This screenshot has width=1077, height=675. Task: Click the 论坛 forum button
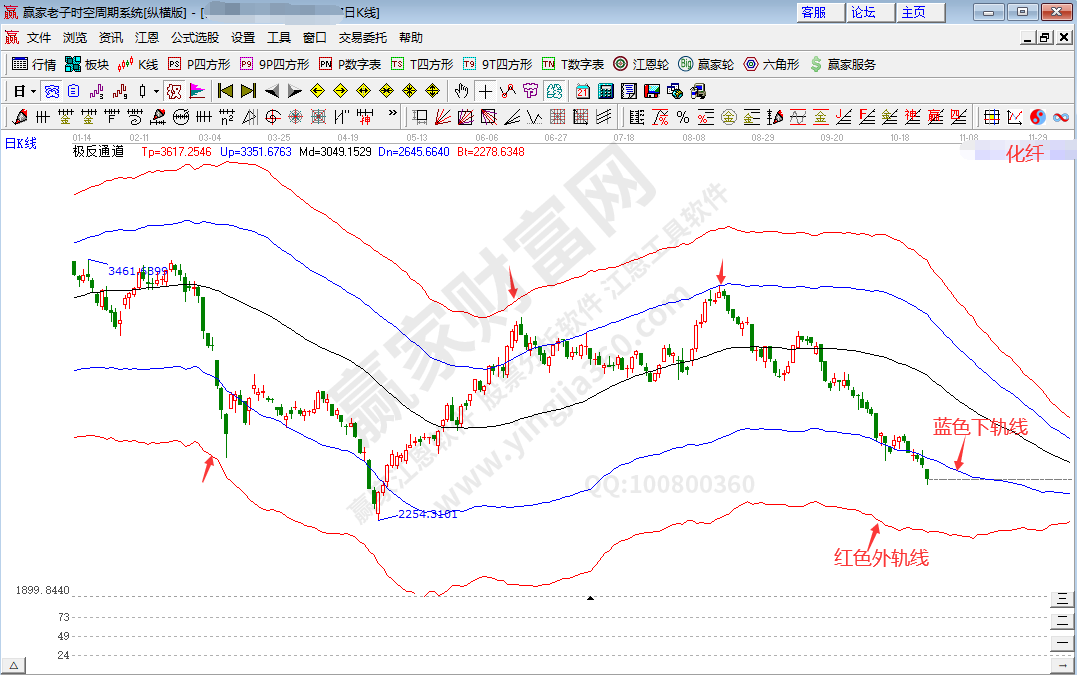coord(863,12)
